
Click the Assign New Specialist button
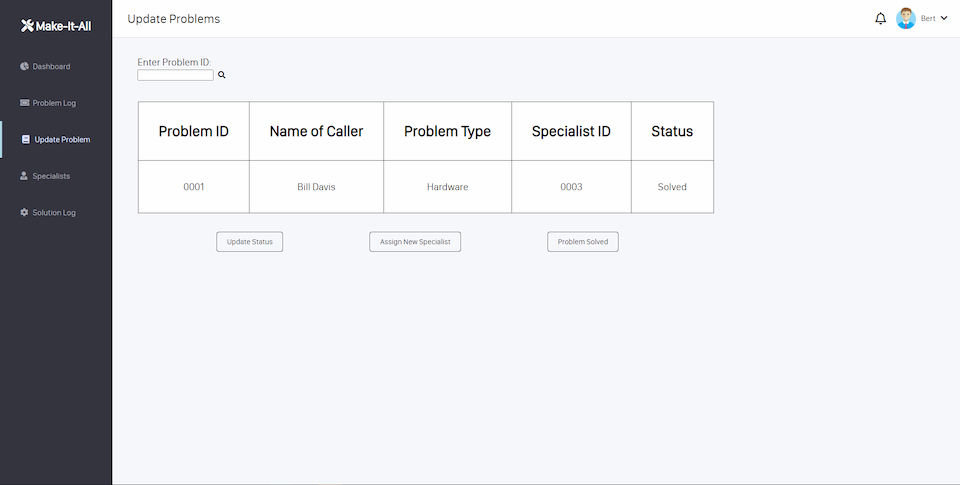point(415,242)
